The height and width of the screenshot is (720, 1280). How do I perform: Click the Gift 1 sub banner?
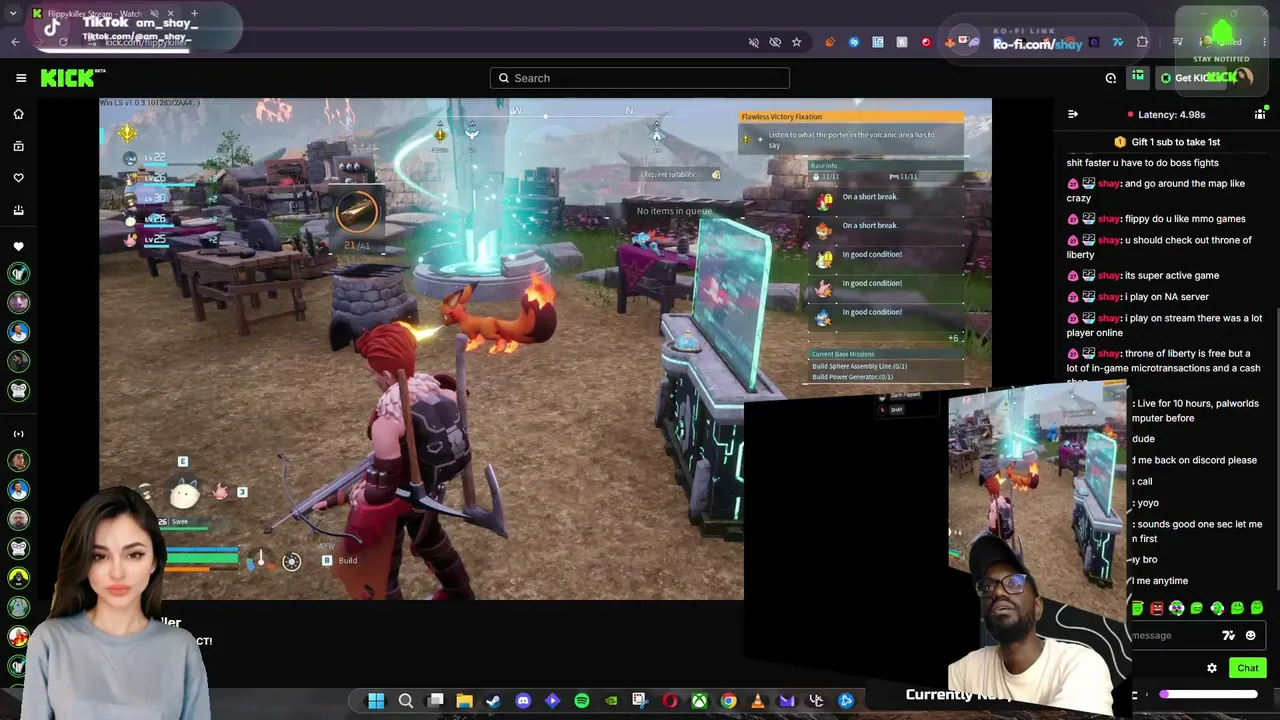1167,142
